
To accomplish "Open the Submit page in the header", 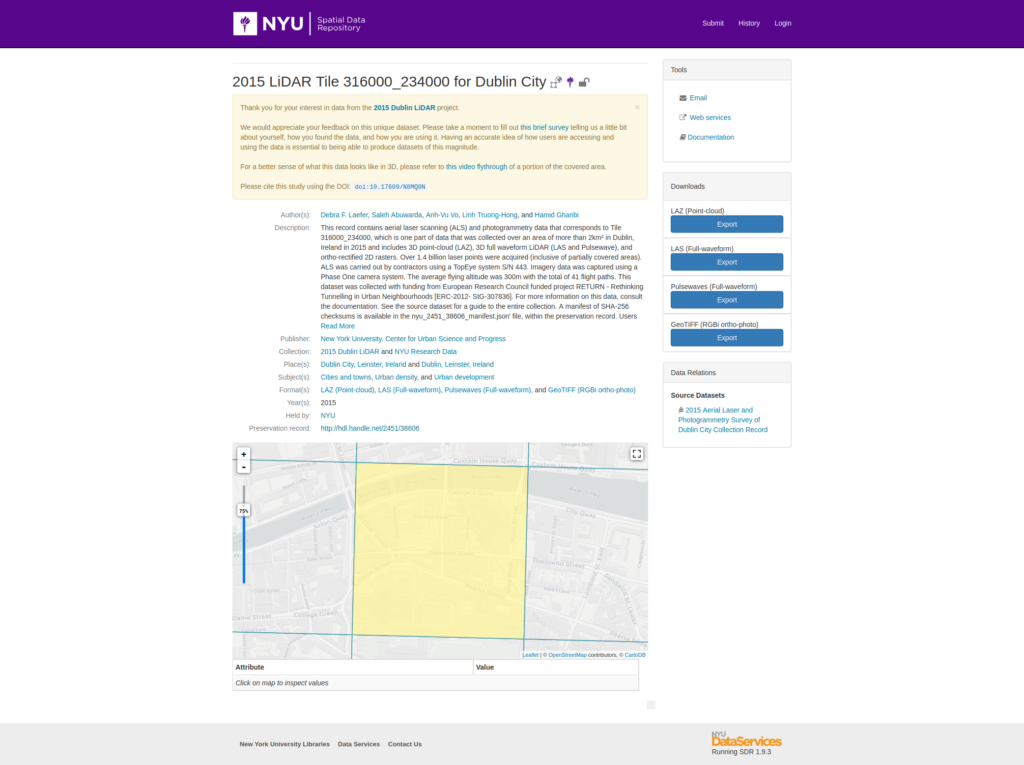I will click(x=713, y=24).
